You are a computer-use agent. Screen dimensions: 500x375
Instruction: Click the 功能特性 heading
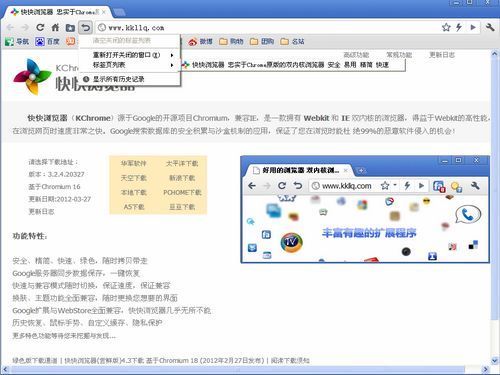pyautogui.click(x=29, y=236)
